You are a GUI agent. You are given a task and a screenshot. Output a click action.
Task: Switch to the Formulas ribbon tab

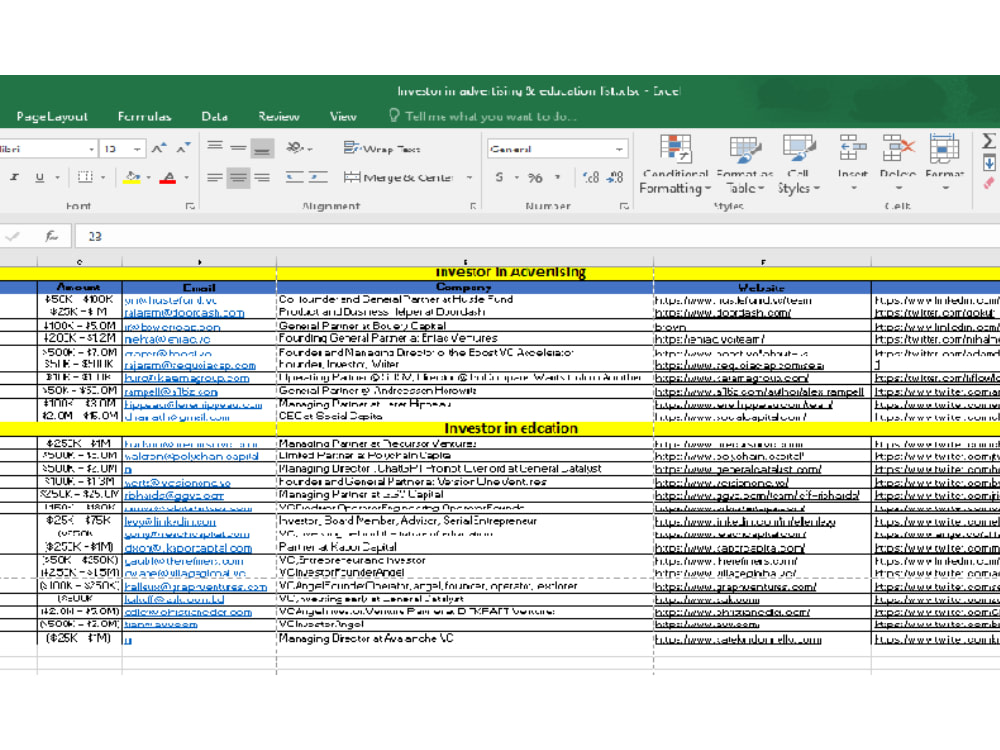[144, 117]
